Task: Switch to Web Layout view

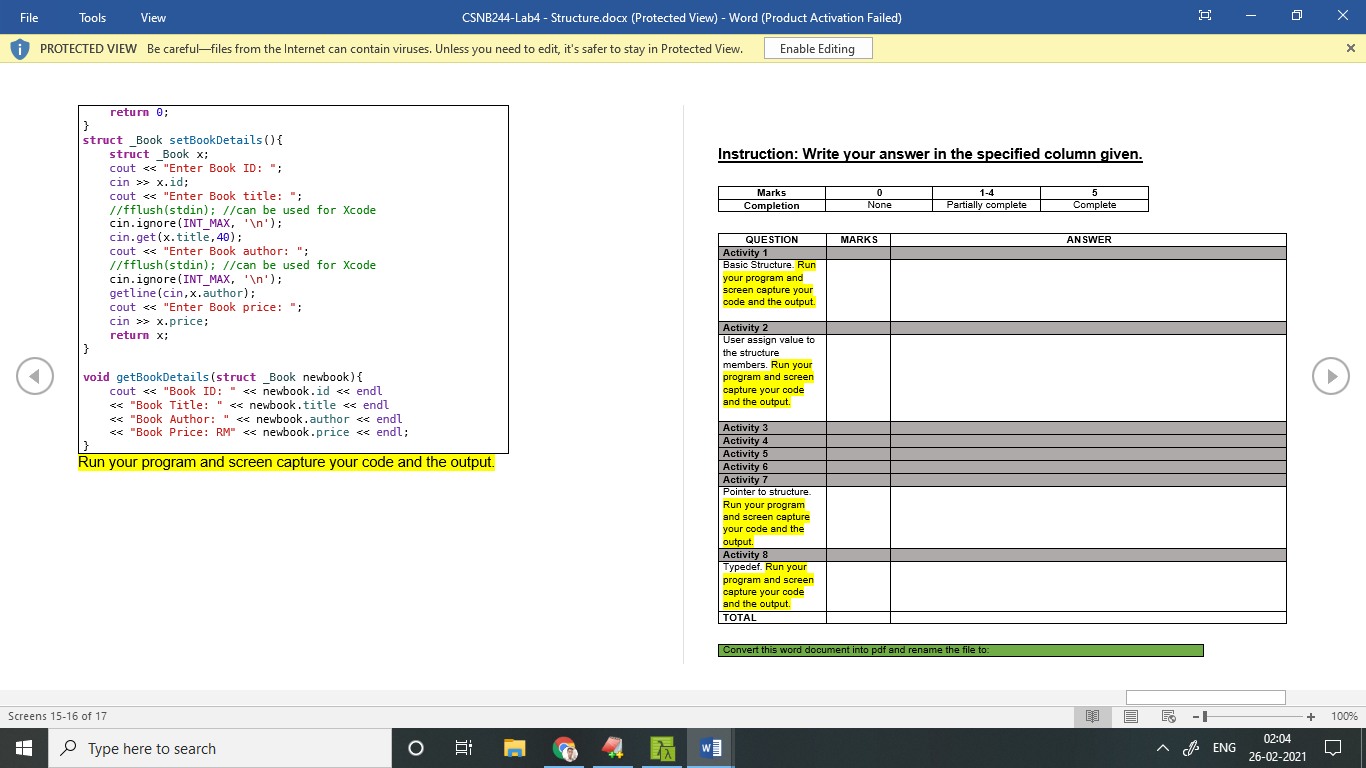Action: [x=1167, y=716]
